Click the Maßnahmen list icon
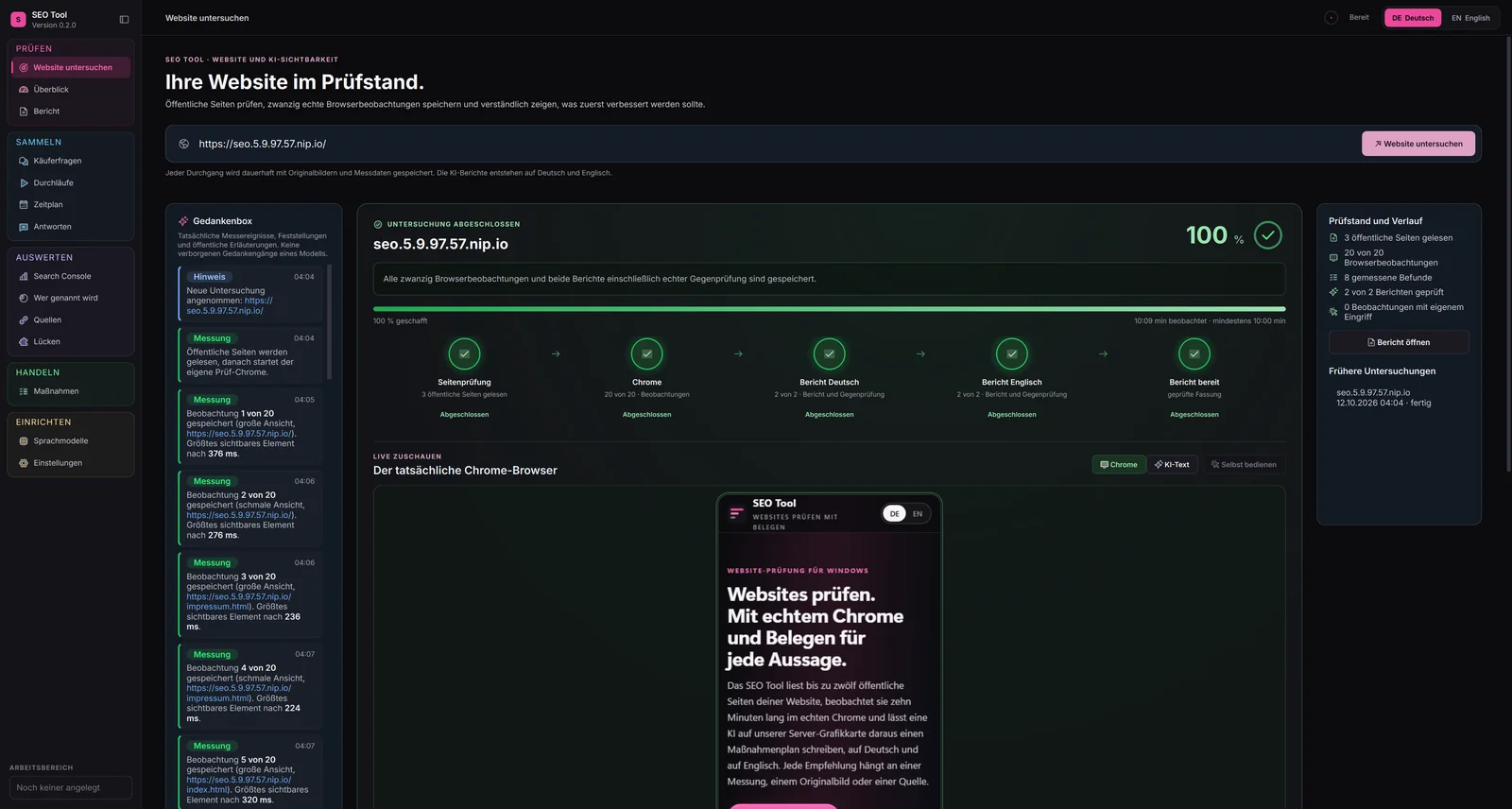 click(24, 391)
